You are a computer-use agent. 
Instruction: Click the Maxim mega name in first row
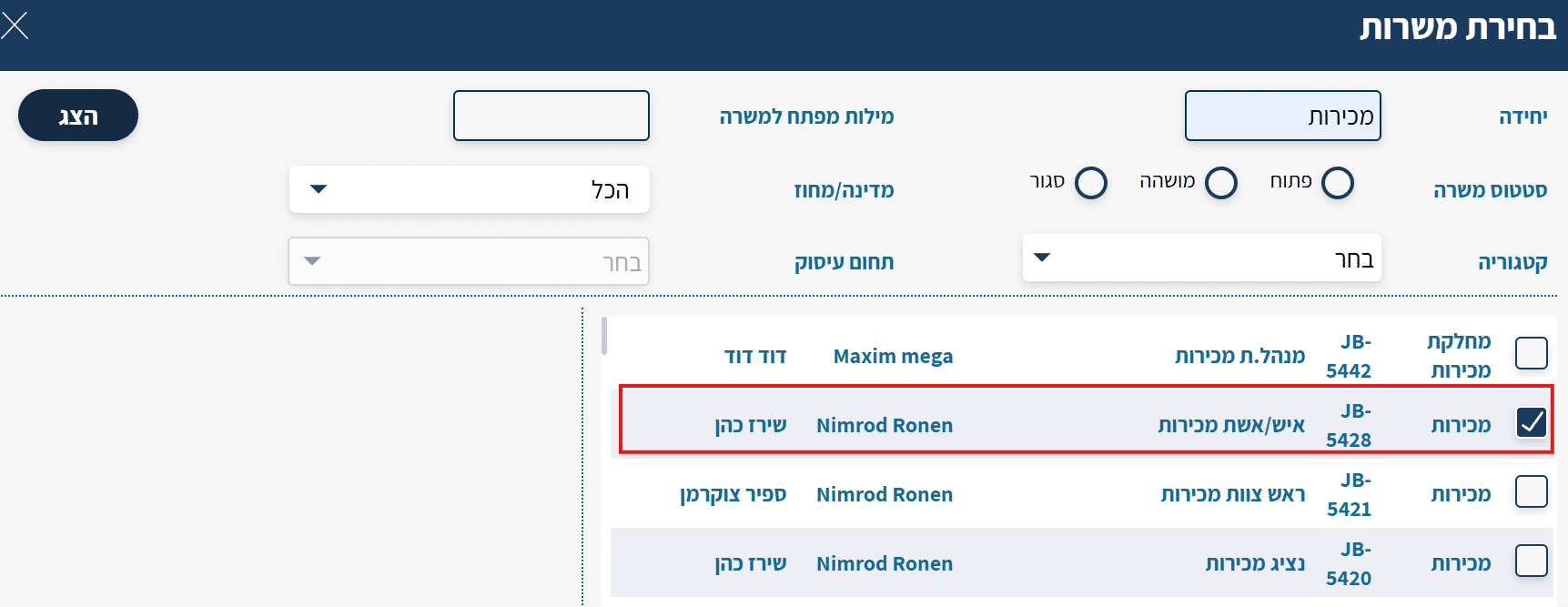893,357
